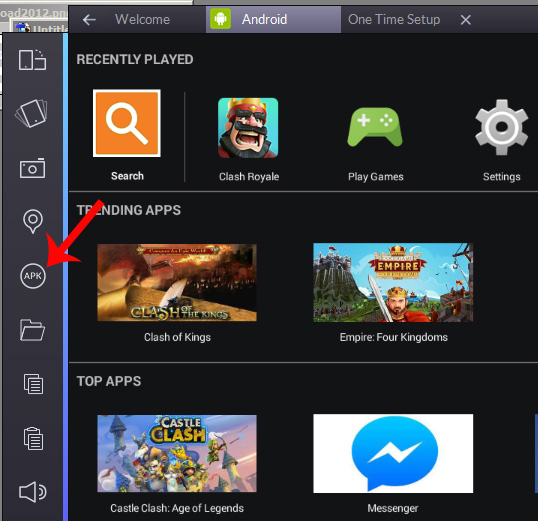
Task: Click the volume speaker icon
Action: click(33, 492)
